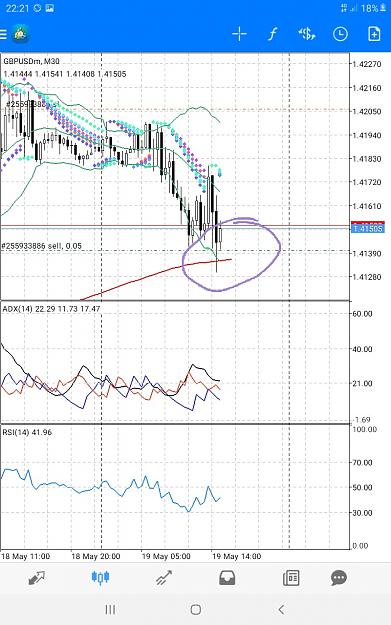Open the new order document icon
The height and width of the screenshot is (625, 391).
pyautogui.click(x=374, y=34)
